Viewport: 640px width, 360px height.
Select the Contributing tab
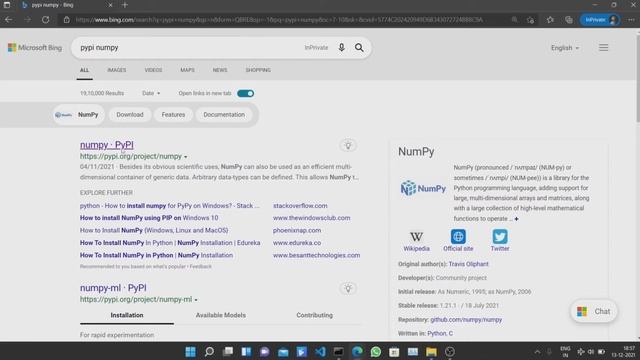[314, 315]
